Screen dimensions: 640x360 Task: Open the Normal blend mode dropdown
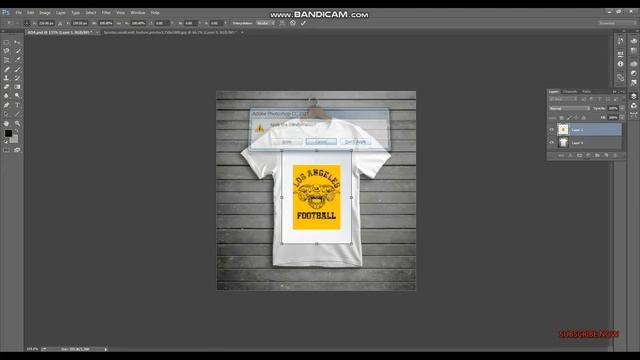coord(569,108)
